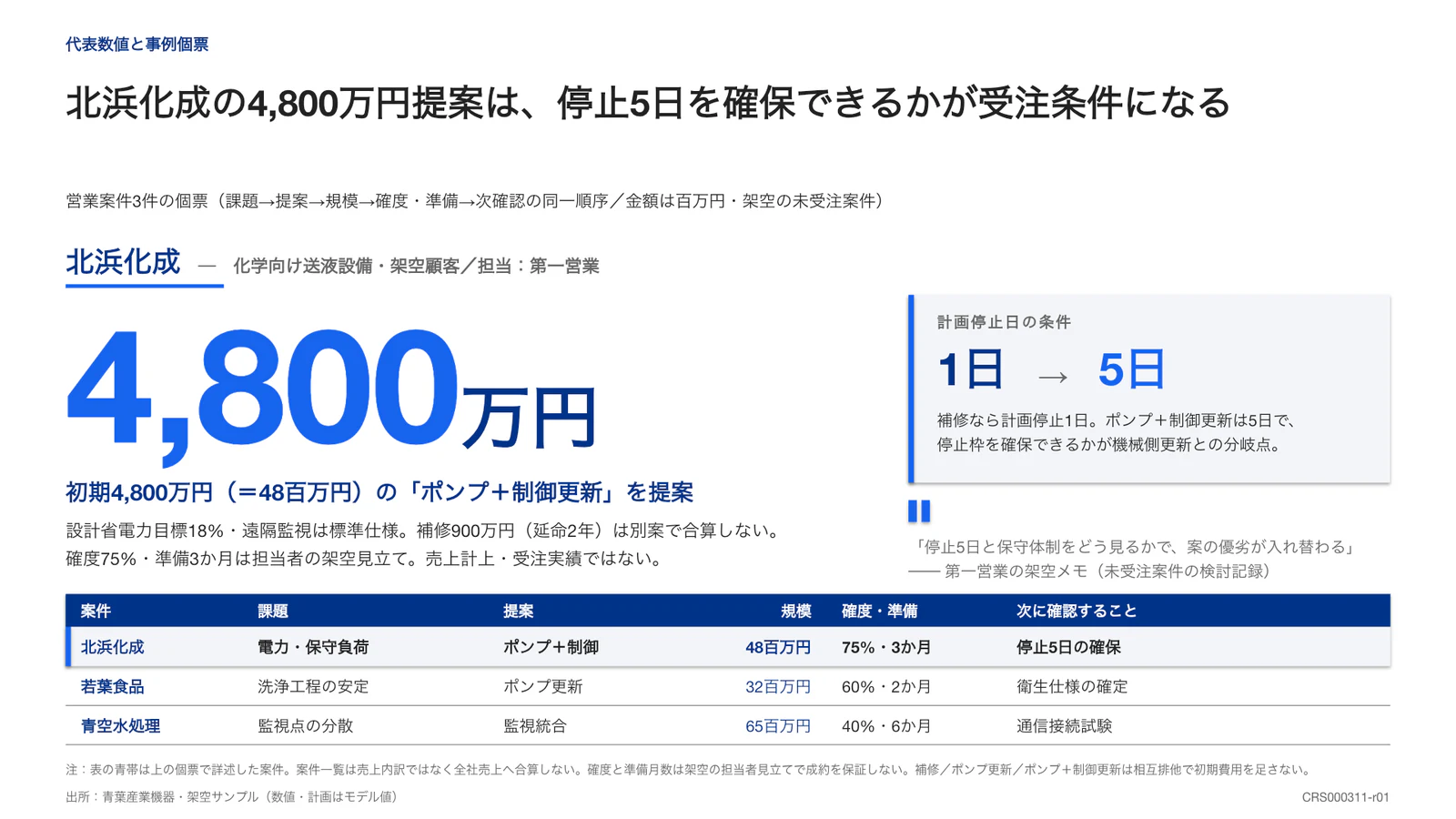Image resolution: width=1456 pixels, height=819 pixels.
Task: Click the table header 課題
Action: [273, 612]
